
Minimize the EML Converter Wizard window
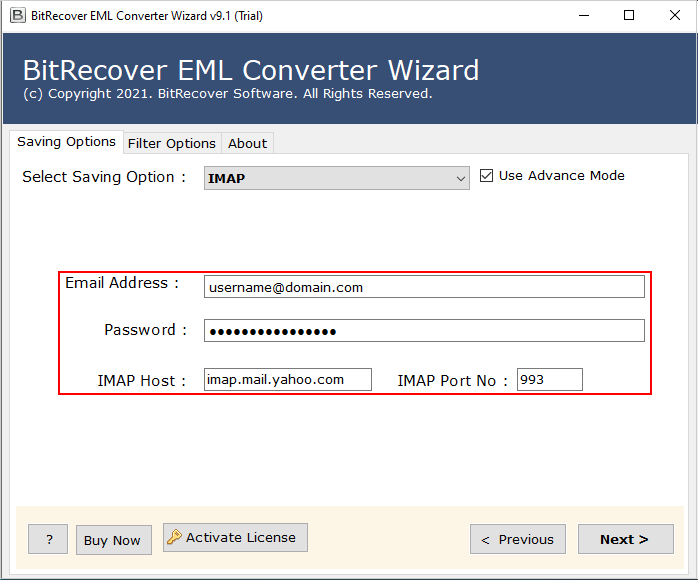click(x=583, y=15)
